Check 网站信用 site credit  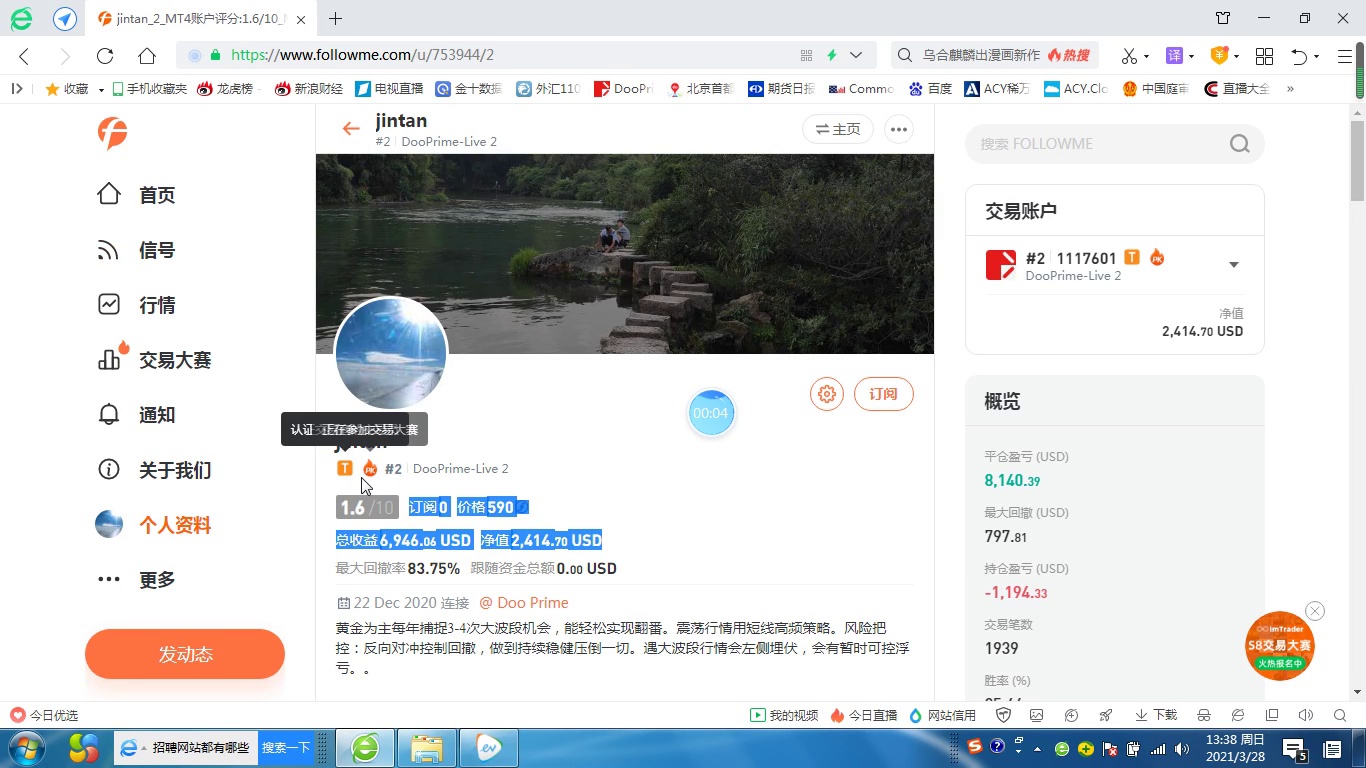click(942, 715)
